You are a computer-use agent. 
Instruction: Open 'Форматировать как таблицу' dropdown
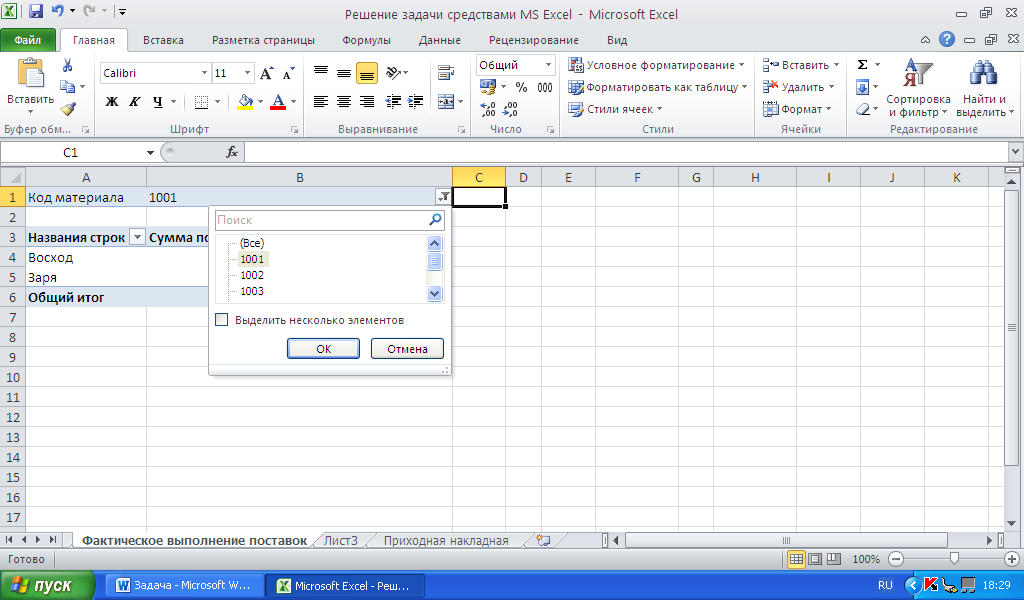click(x=658, y=87)
